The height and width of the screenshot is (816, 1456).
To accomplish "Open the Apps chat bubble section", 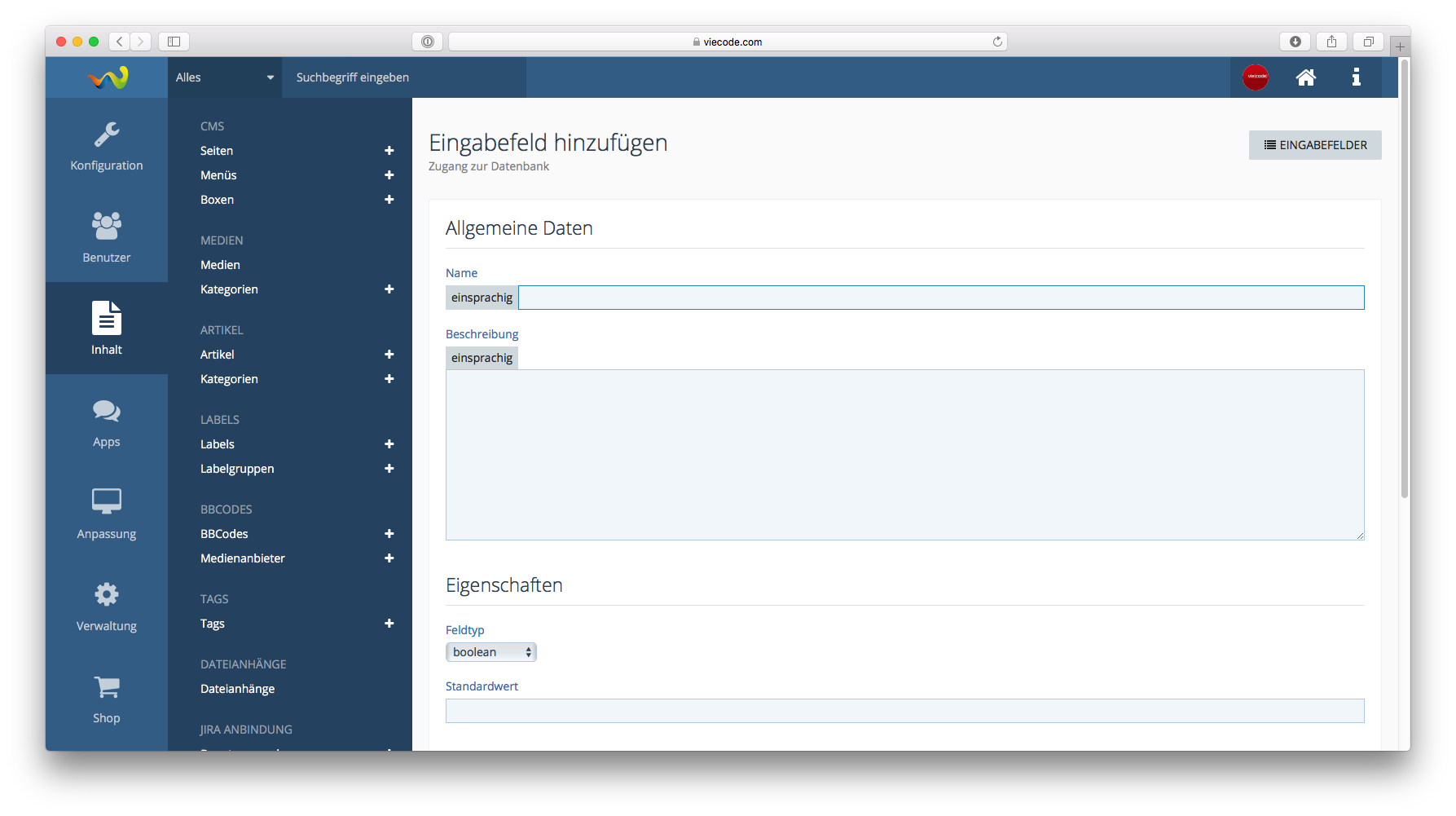I will pos(107,422).
